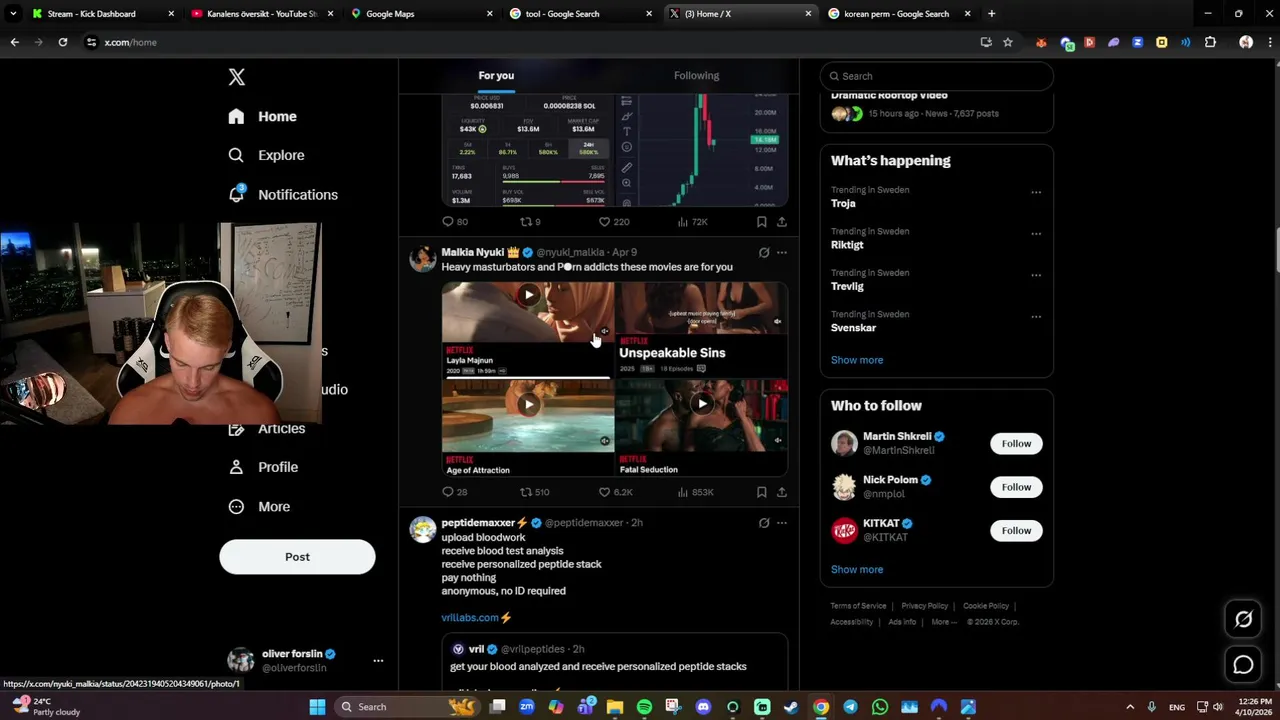Open more options for Troja trend
Screen dimensions: 1280x720
(x=1036, y=192)
